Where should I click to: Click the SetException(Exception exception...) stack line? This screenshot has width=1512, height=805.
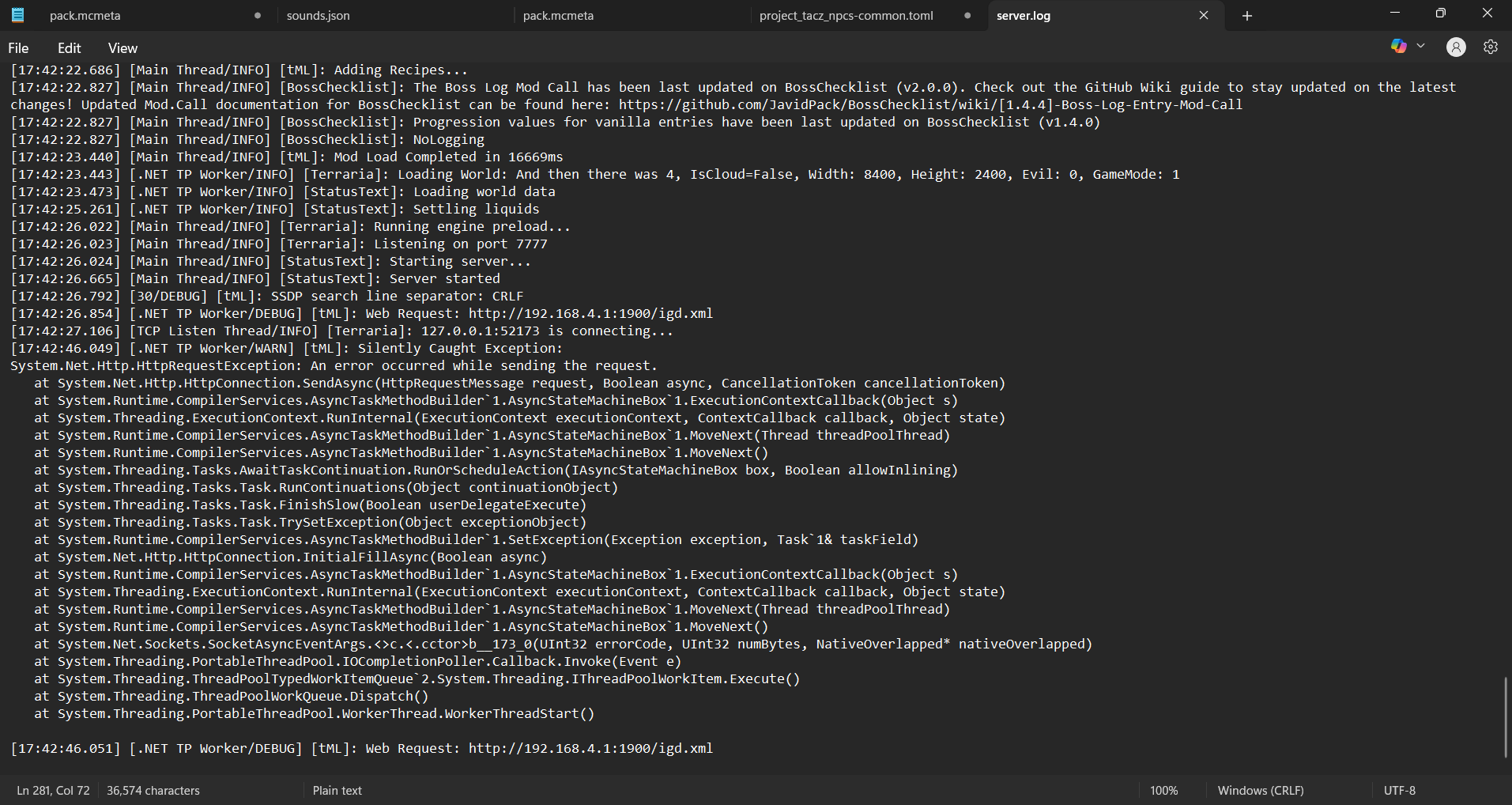[476, 540]
